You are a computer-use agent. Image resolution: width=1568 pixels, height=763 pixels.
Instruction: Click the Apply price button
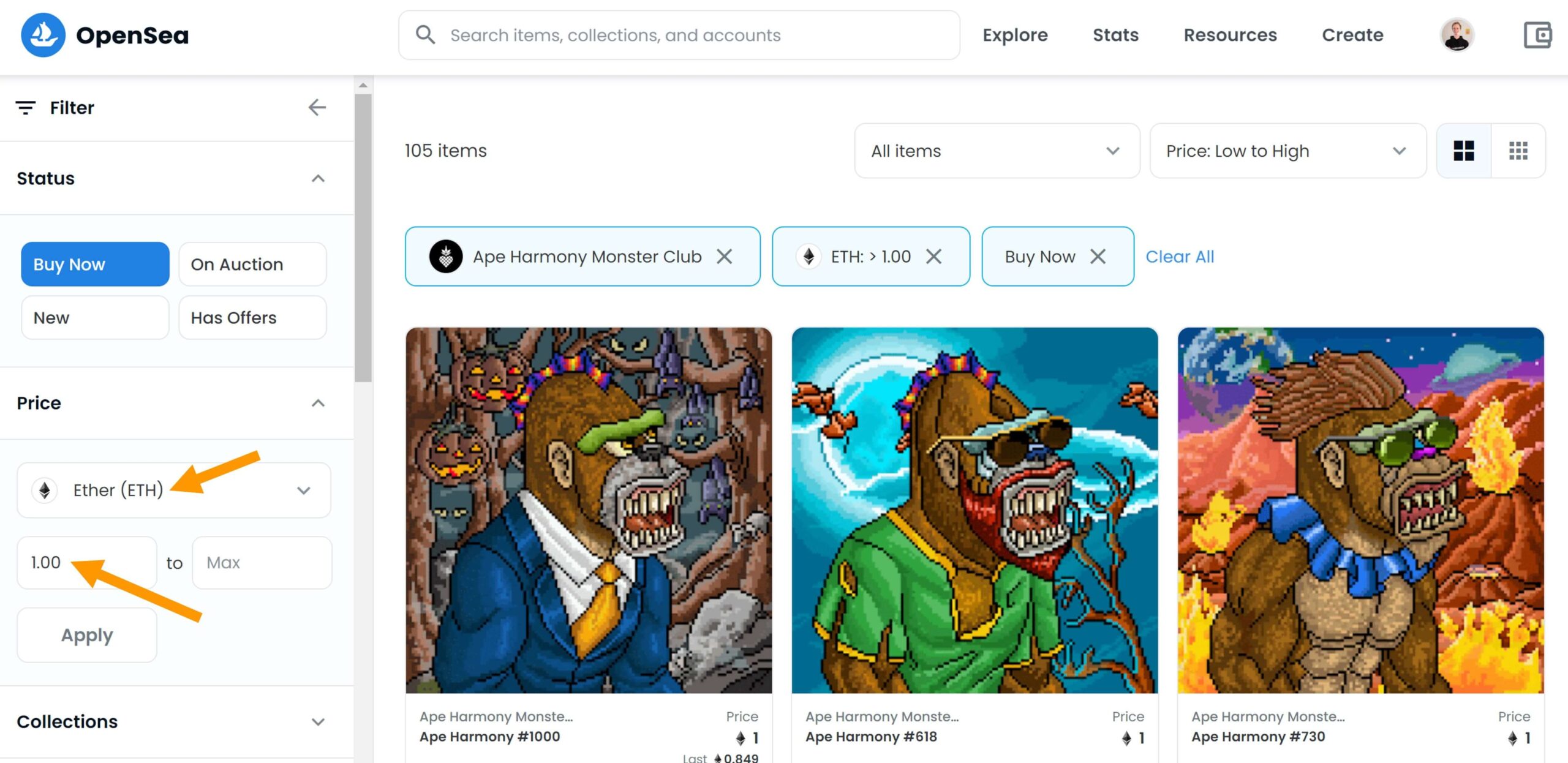pyautogui.click(x=87, y=635)
